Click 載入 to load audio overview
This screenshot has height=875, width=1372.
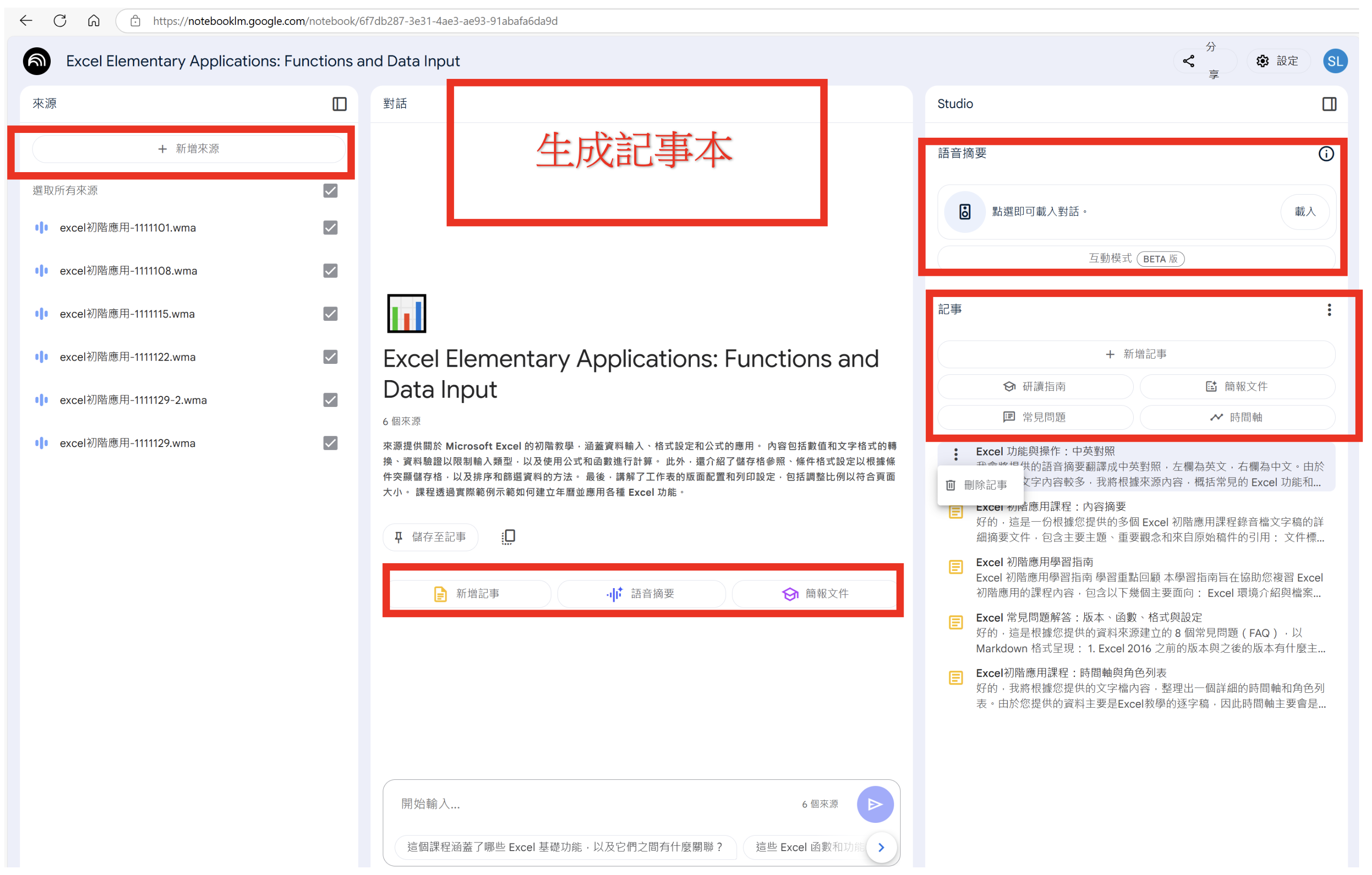1305,212
